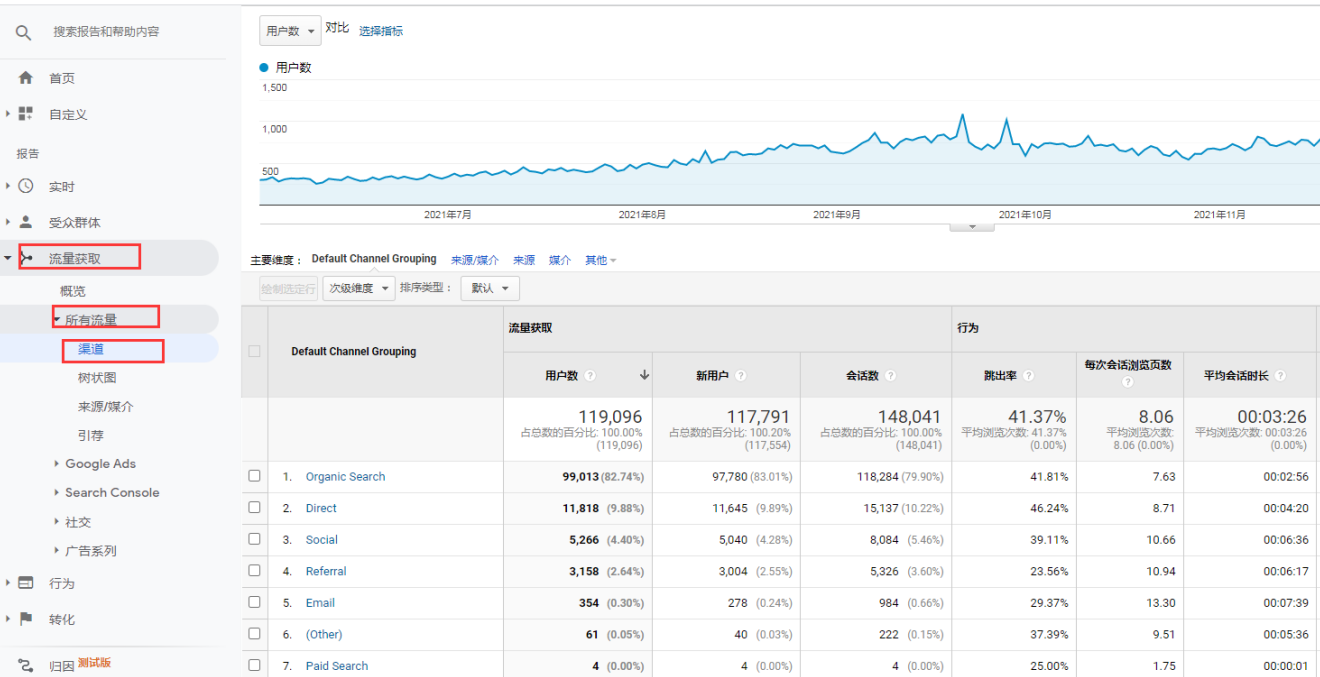Open the 树状图 report in sidebar
Image resolution: width=1320 pixels, height=677 pixels.
tap(97, 378)
